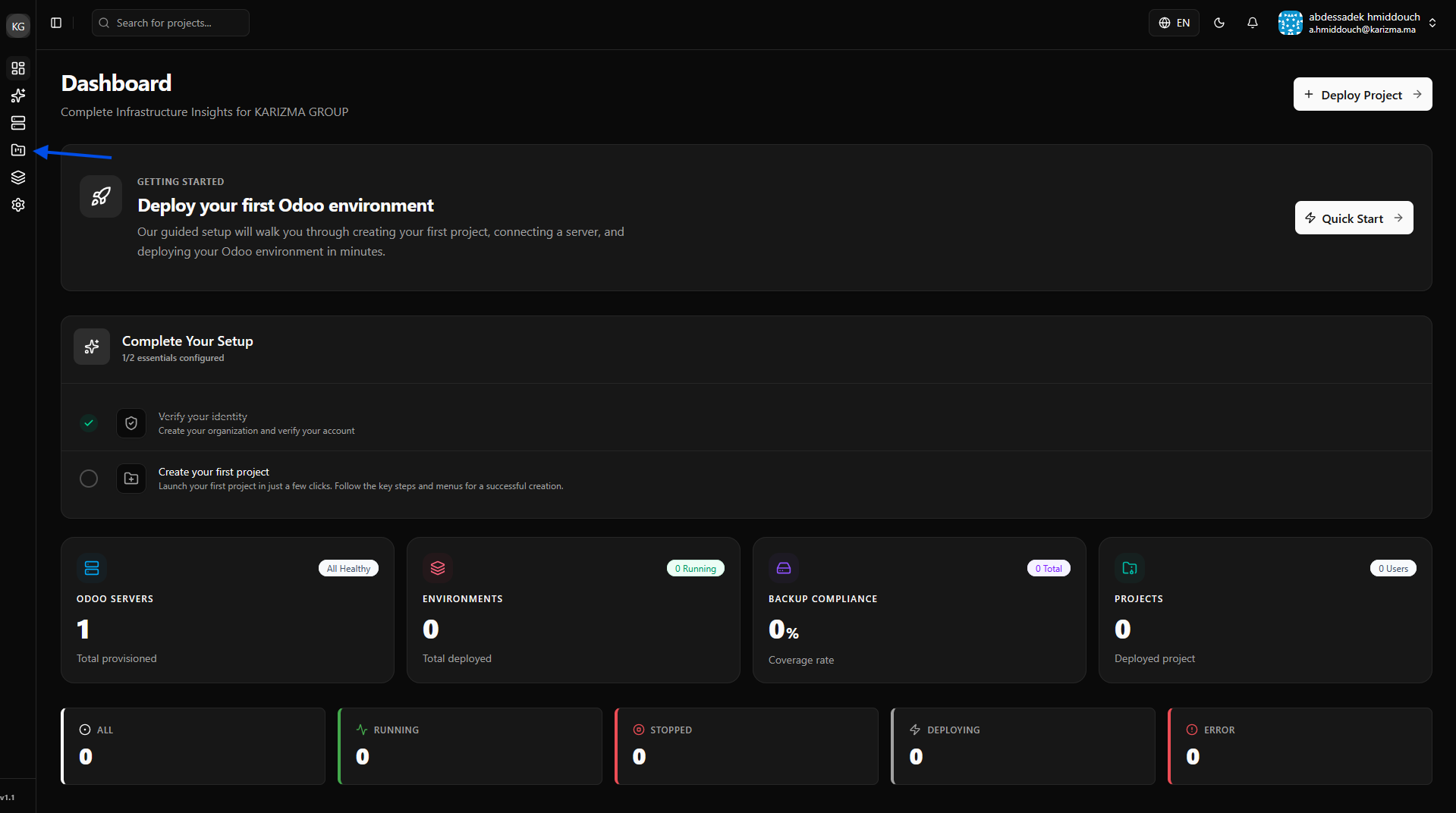Focus the Search for projects field

(171, 23)
